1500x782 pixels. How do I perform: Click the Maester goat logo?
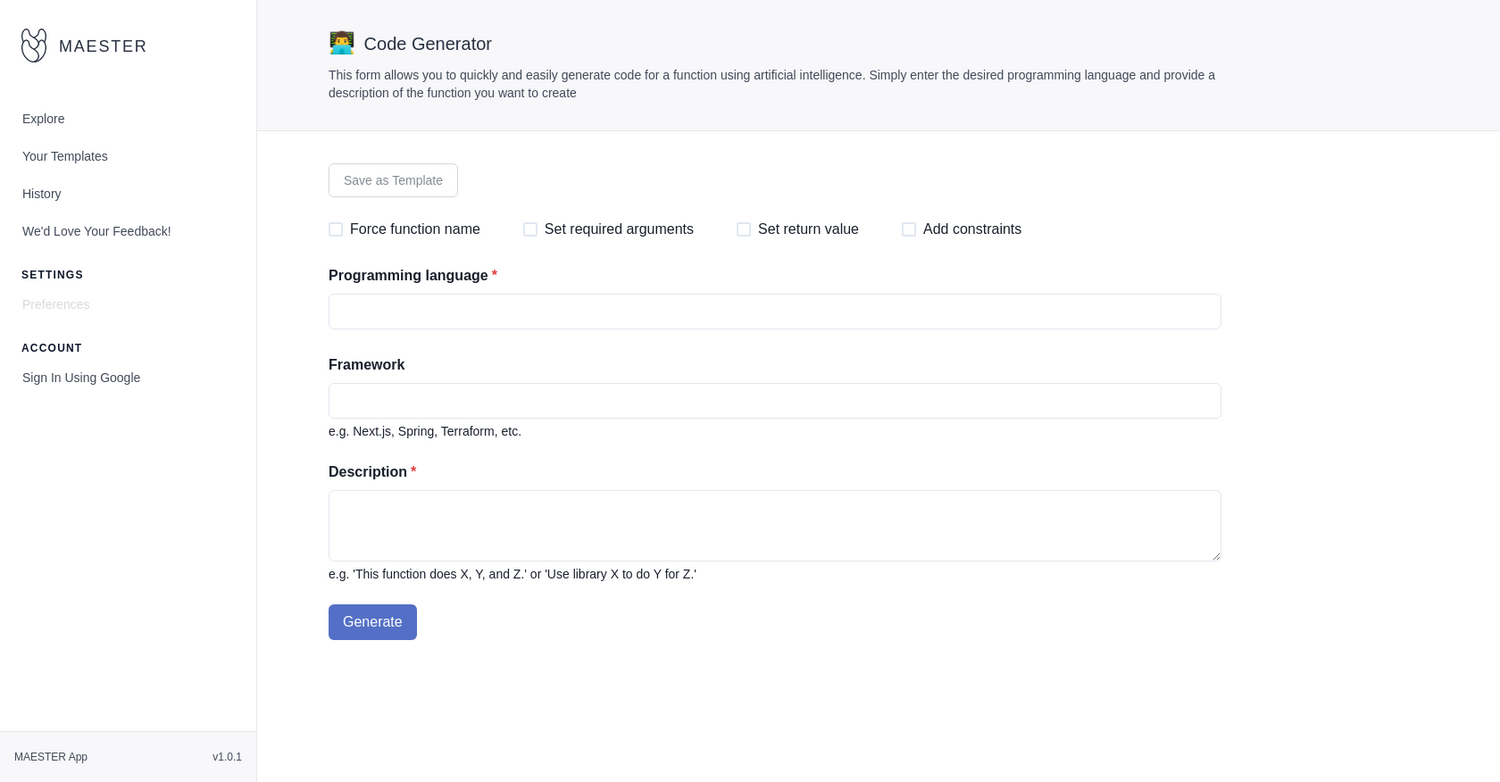33,45
